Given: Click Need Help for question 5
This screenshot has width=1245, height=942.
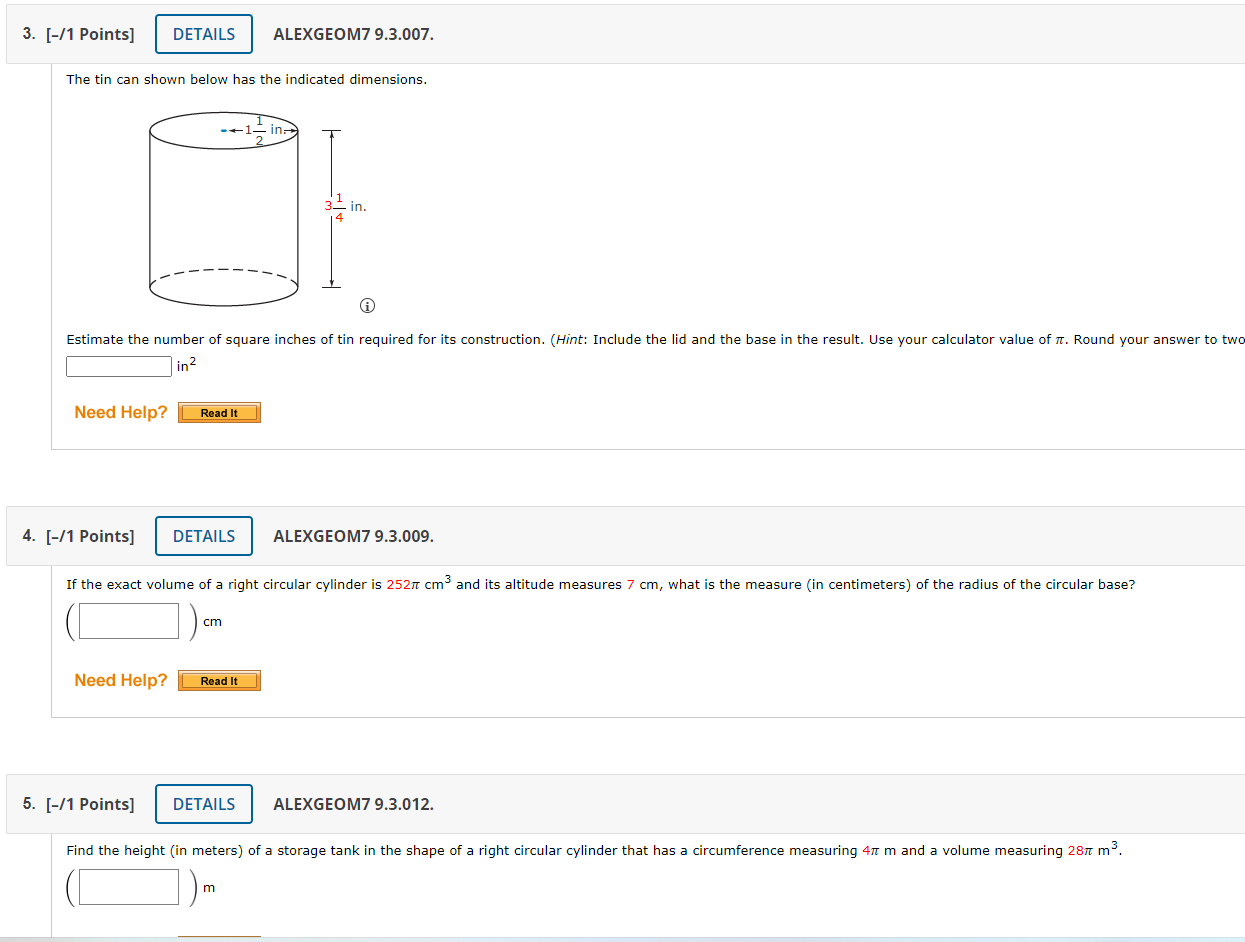Looking at the screenshot, I should pos(120,935).
